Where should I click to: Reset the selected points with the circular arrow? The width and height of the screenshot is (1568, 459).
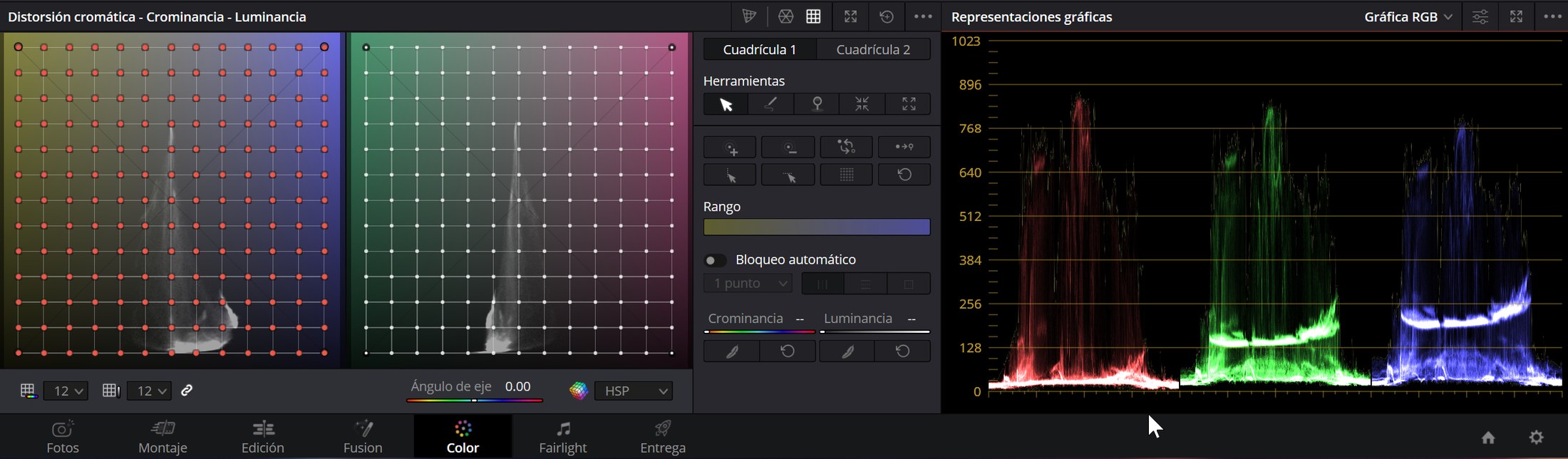point(904,175)
